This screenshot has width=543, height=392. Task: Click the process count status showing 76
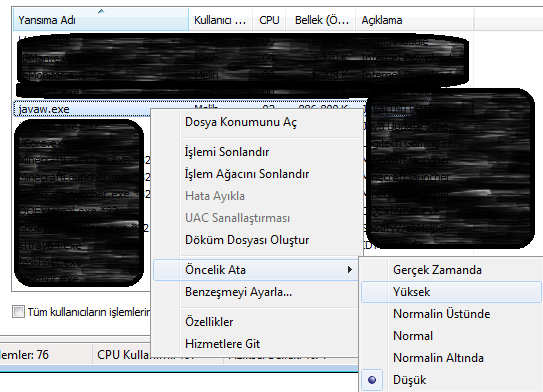(x=24, y=355)
